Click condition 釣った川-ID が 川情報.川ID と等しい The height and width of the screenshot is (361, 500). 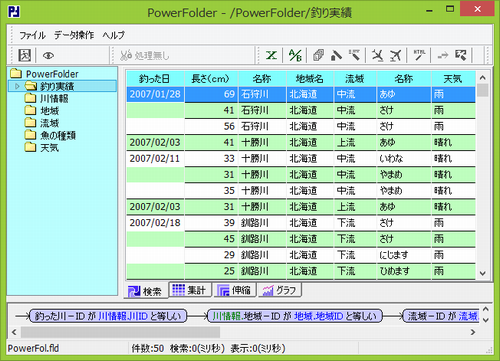108,316
